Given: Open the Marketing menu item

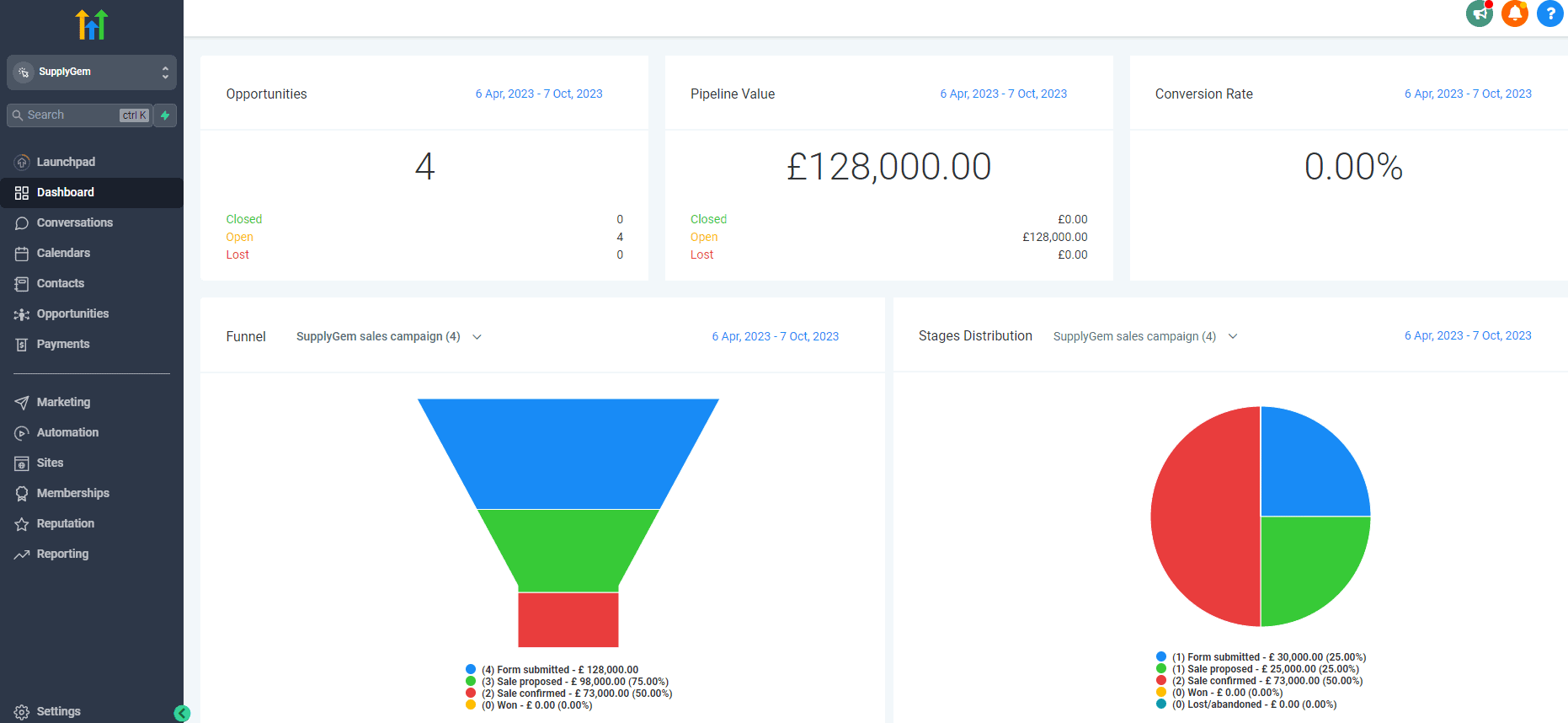Looking at the screenshot, I should pyautogui.click(x=92, y=403).
